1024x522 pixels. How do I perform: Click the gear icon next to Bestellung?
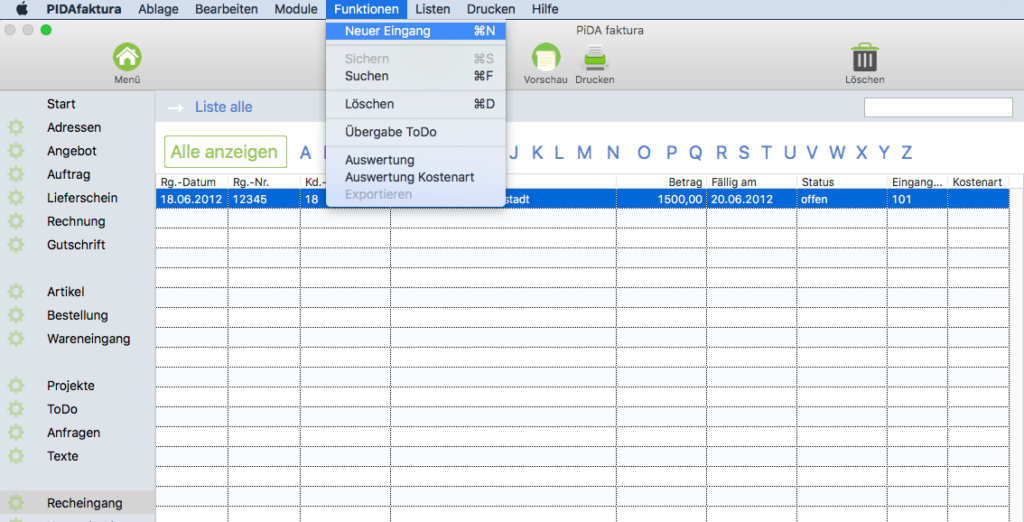[x=16, y=315]
